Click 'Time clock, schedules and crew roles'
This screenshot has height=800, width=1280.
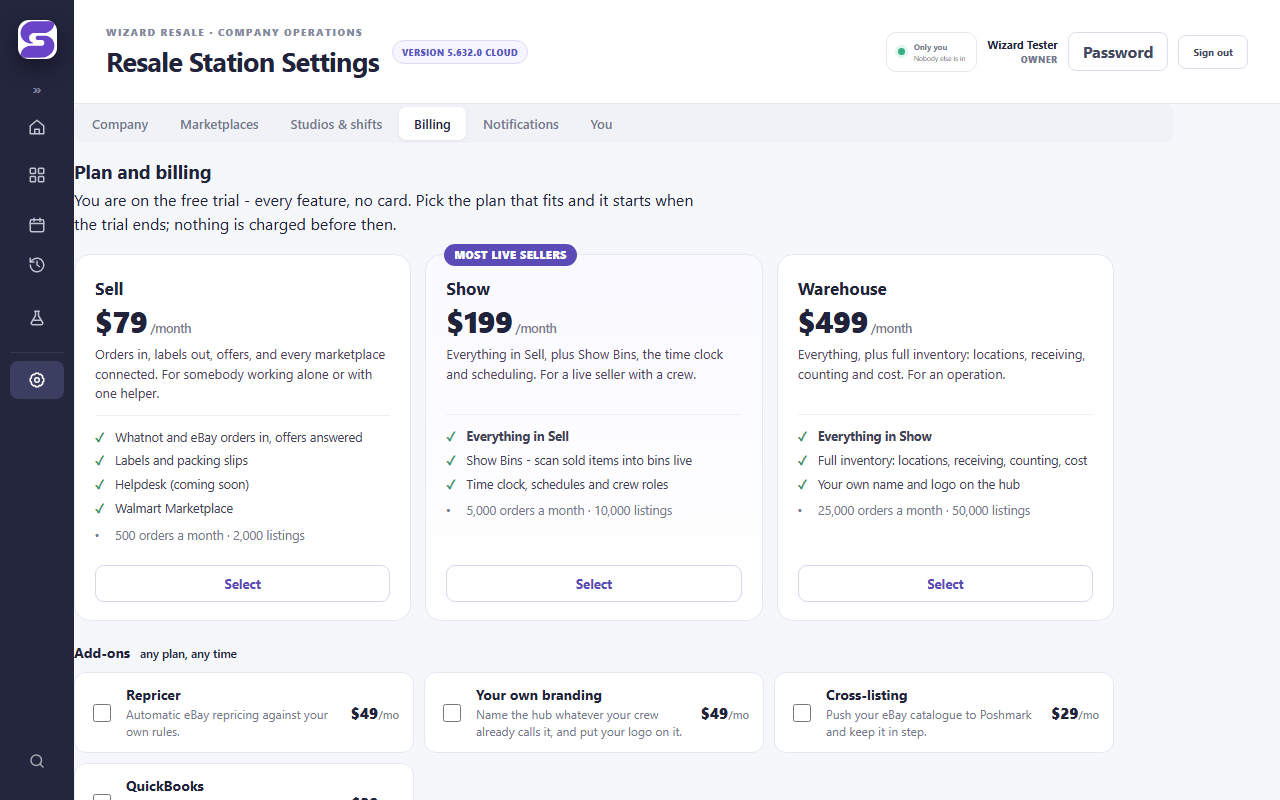click(567, 485)
